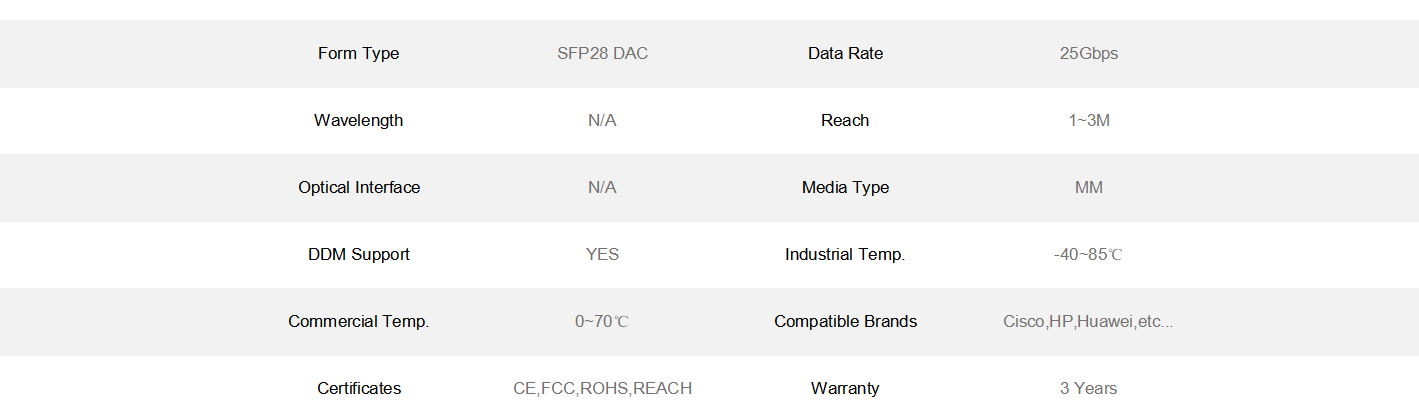Select the CE,FCC,ROHS,REACH certificates value

pyautogui.click(x=602, y=389)
